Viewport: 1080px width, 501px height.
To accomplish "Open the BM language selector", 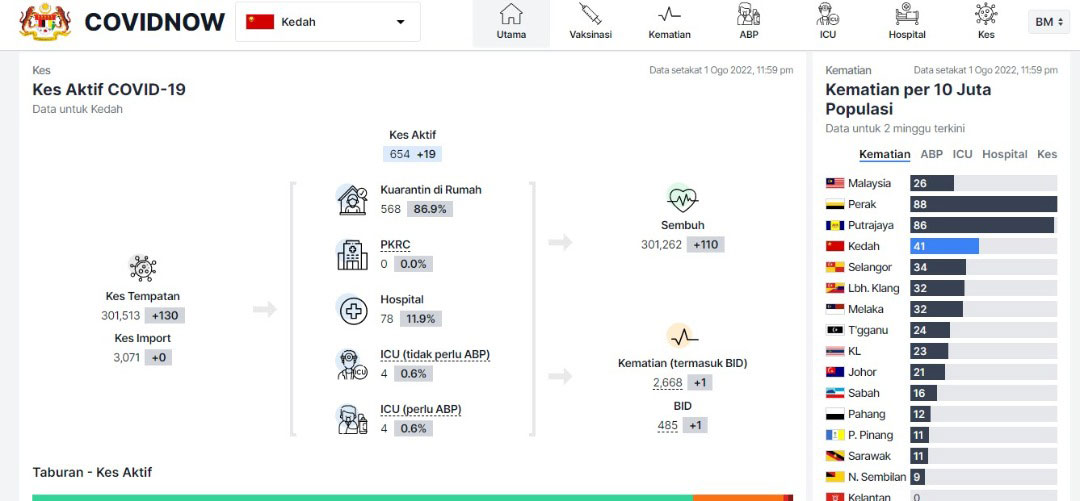I will (x=1049, y=22).
